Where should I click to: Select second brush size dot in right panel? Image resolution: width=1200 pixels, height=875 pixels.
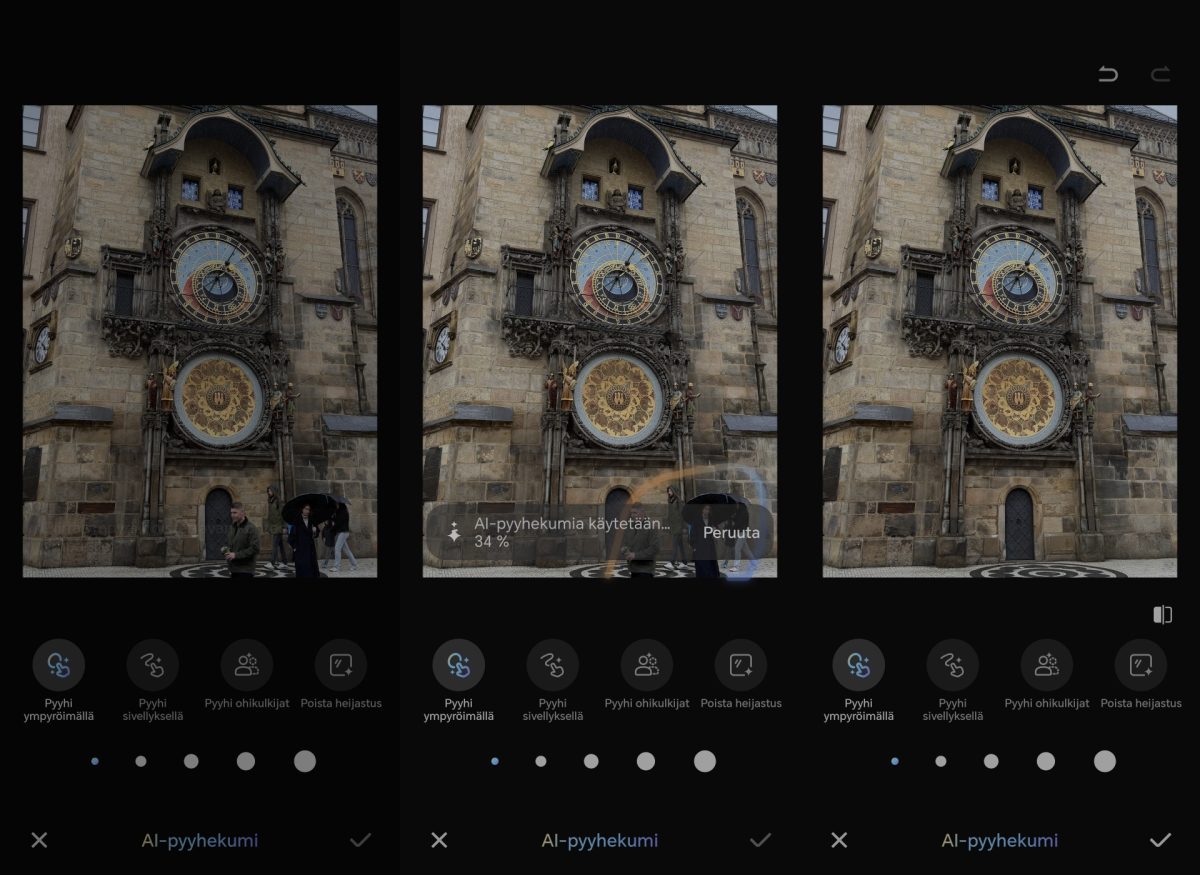pyautogui.click(x=940, y=761)
